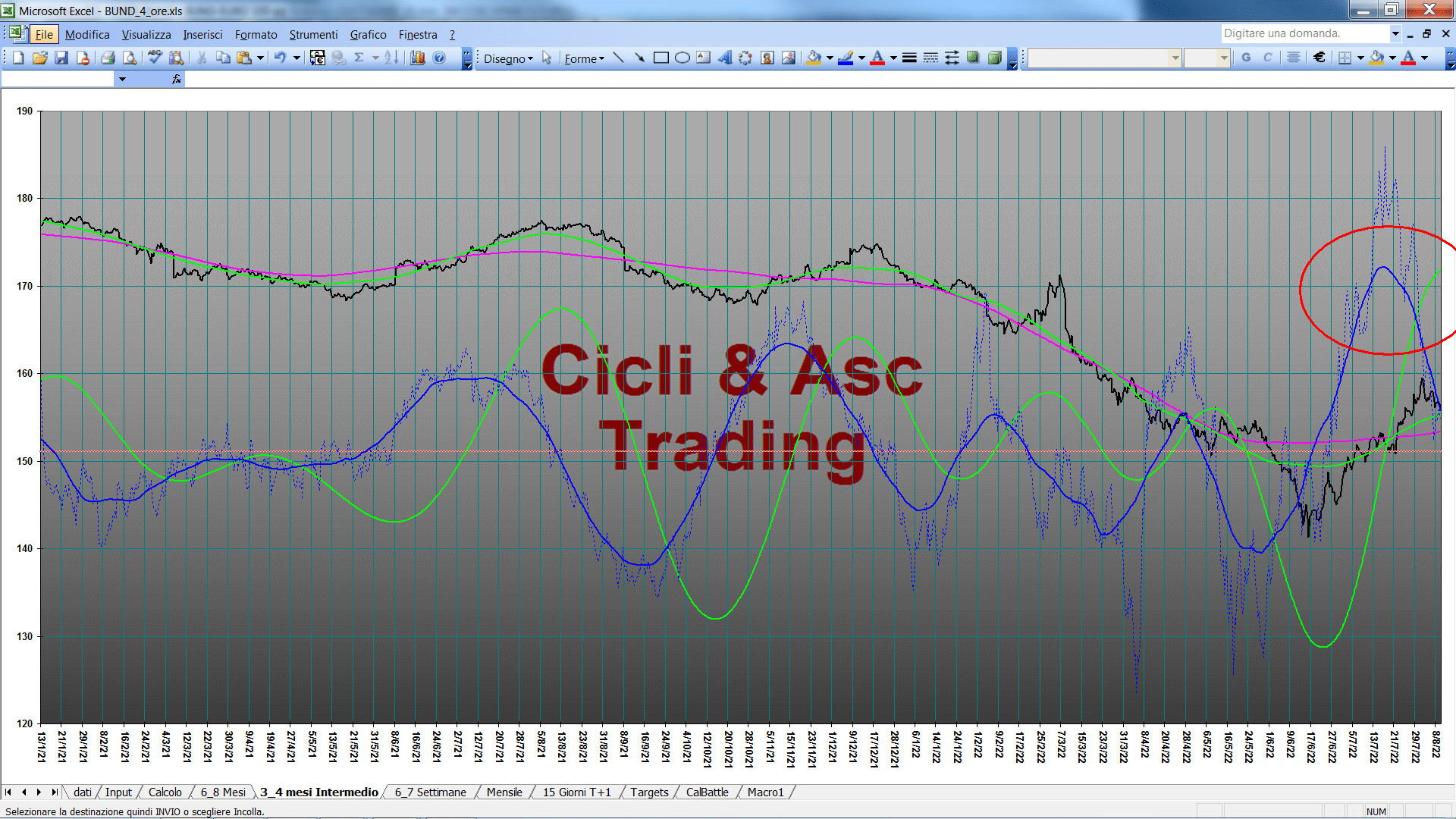Apply drawing Fill Color yellow bucket
1456x819 pixels.
814,58
